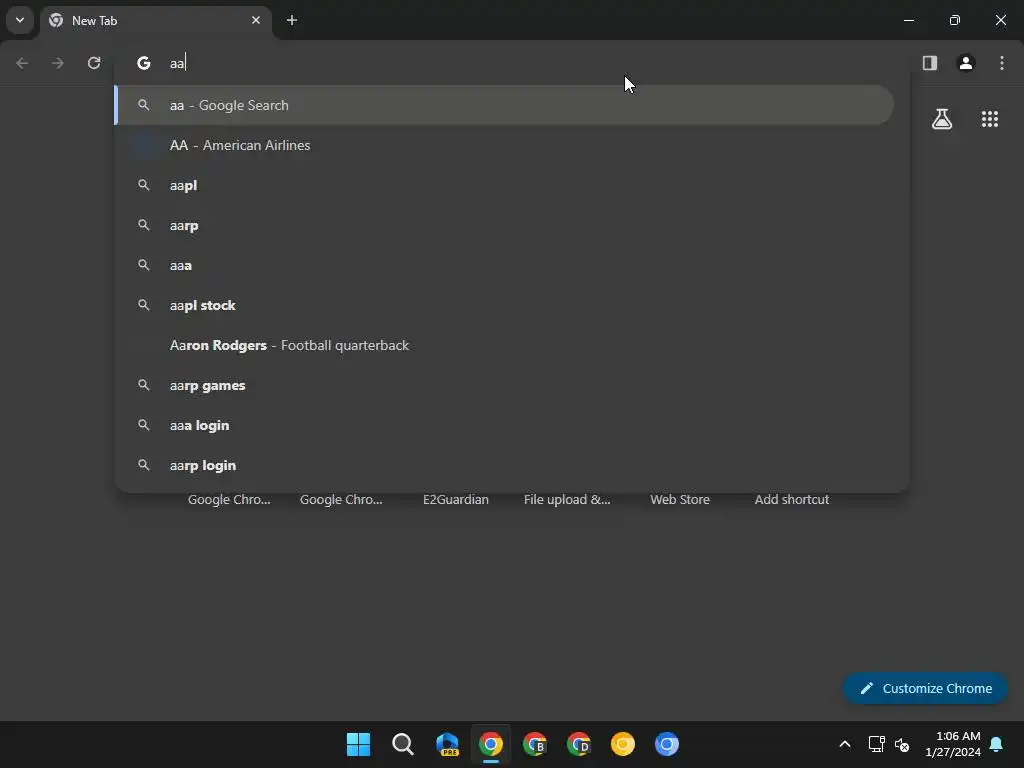Open the E2Guardian shortcut
1024x768 pixels.
click(x=456, y=500)
